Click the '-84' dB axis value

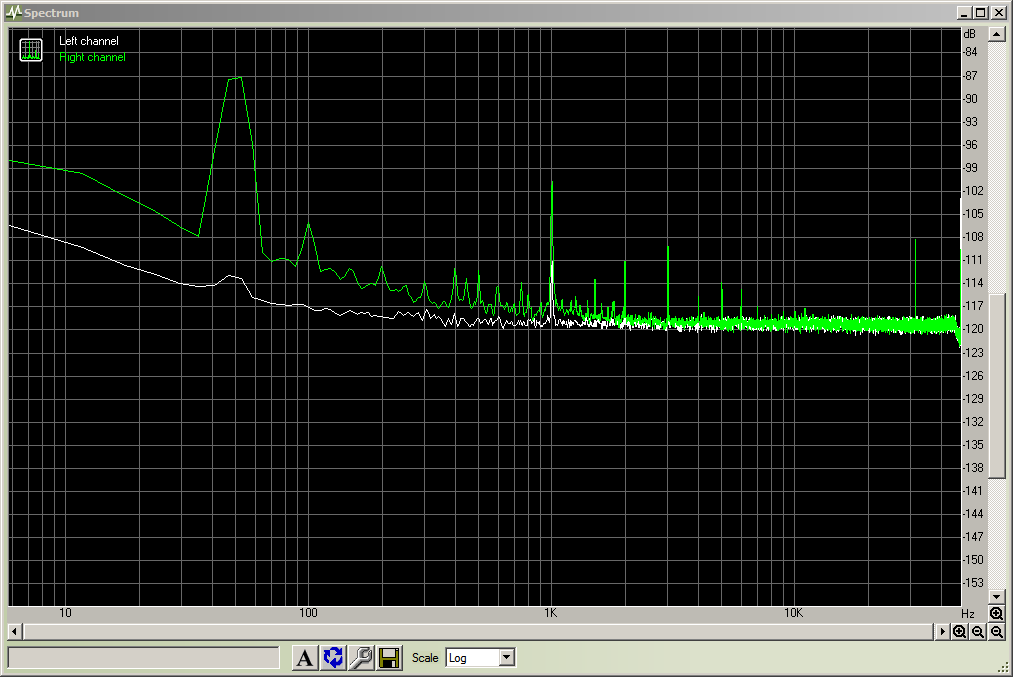(970, 52)
